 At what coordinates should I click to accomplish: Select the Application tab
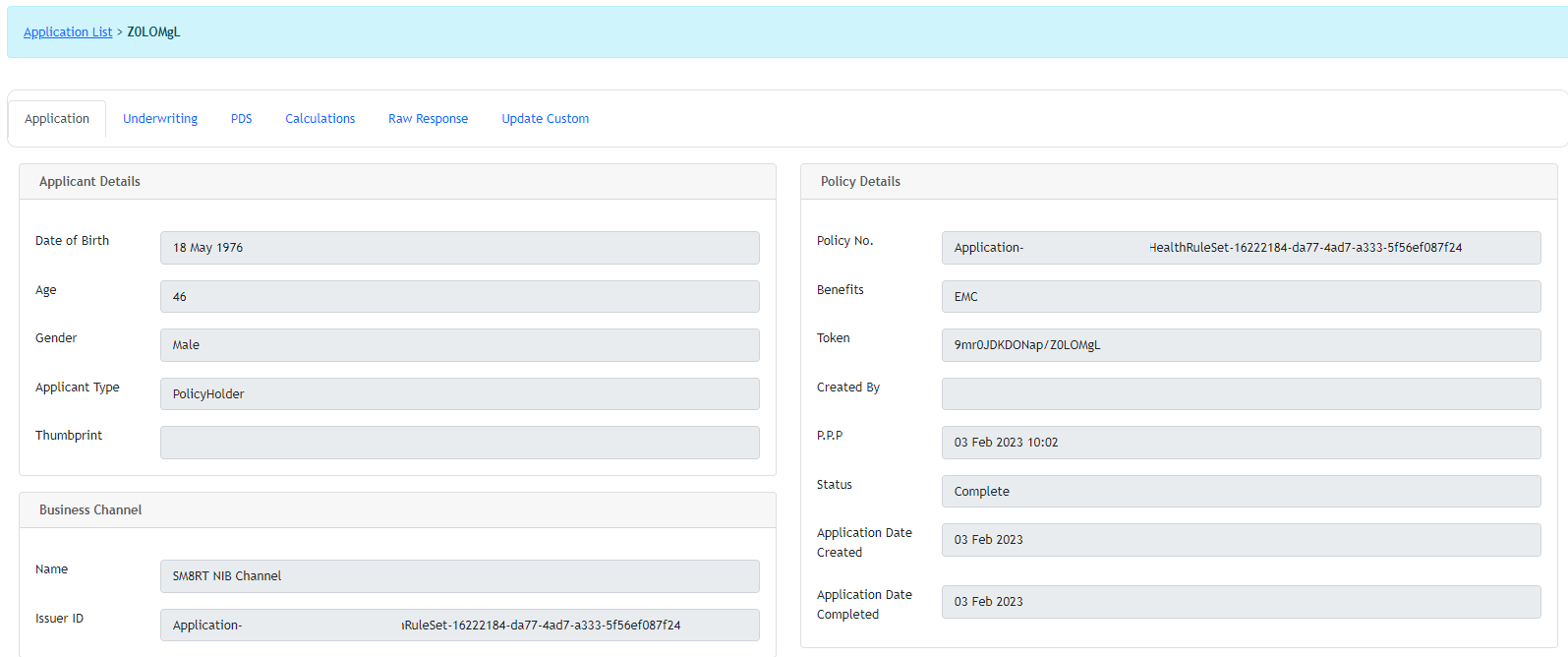point(57,119)
